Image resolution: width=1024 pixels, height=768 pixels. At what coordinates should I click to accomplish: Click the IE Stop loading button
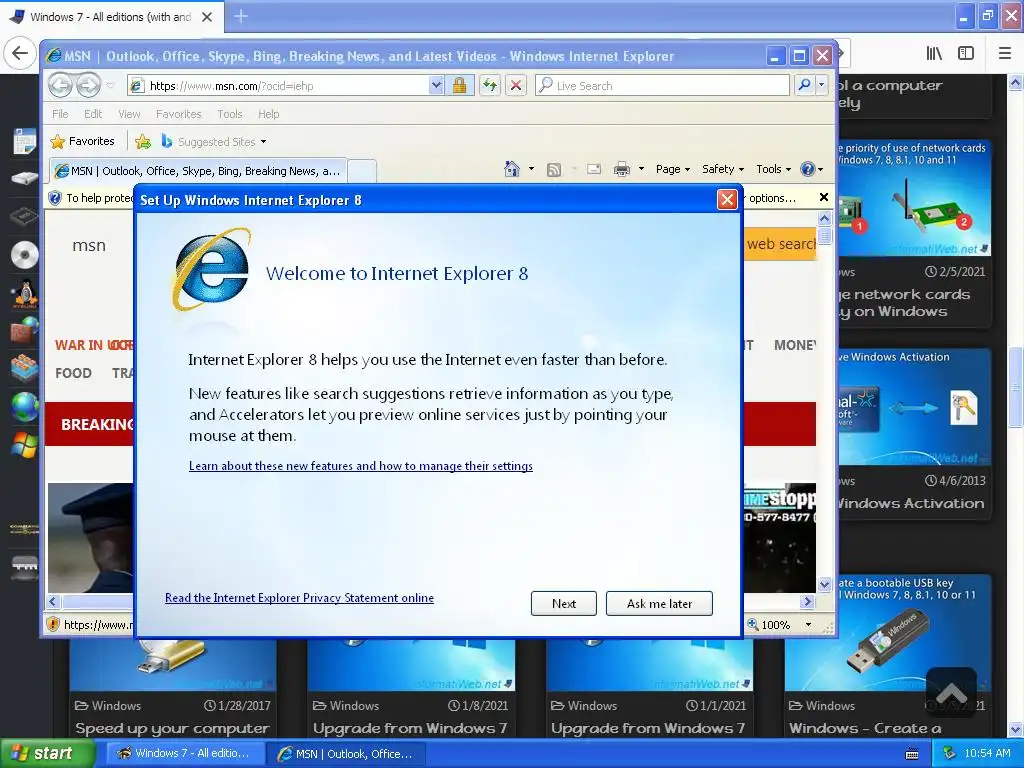pyautogui.click(x=516, y=86)
